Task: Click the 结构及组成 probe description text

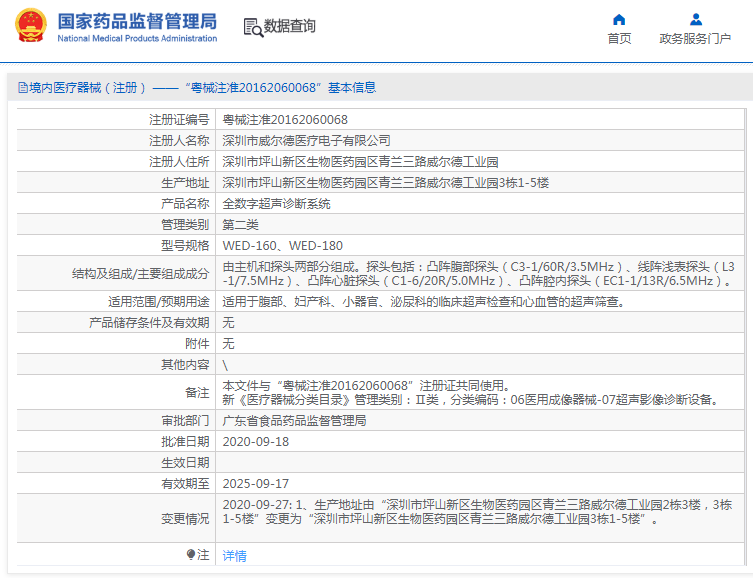Action: pyautogui.click(x=478, y=274)
